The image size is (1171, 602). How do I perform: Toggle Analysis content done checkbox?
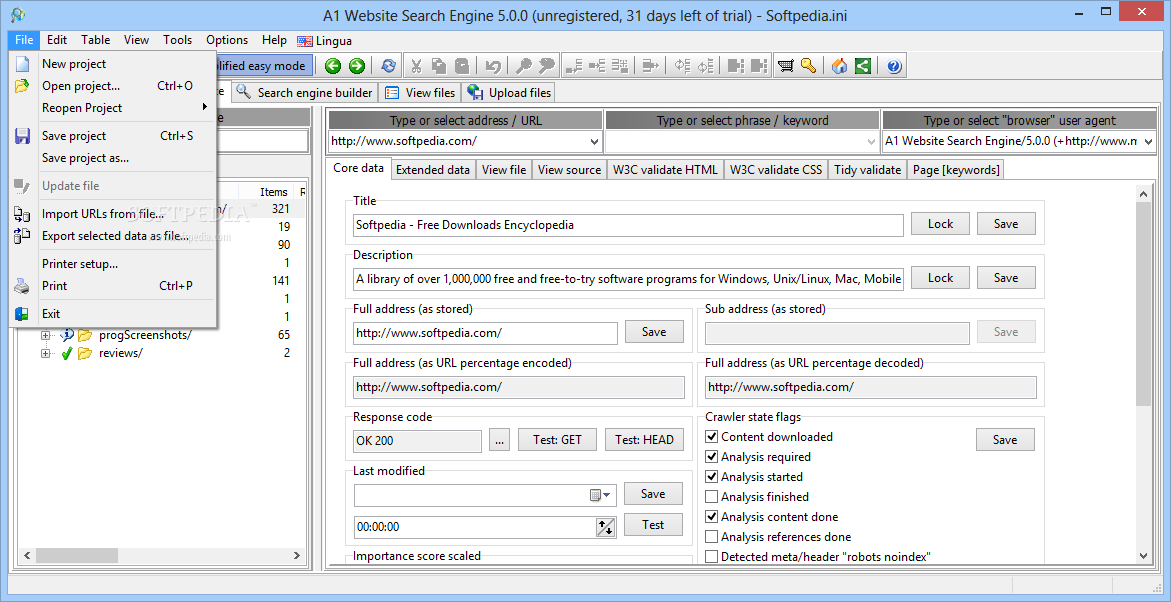pos(712,517)
